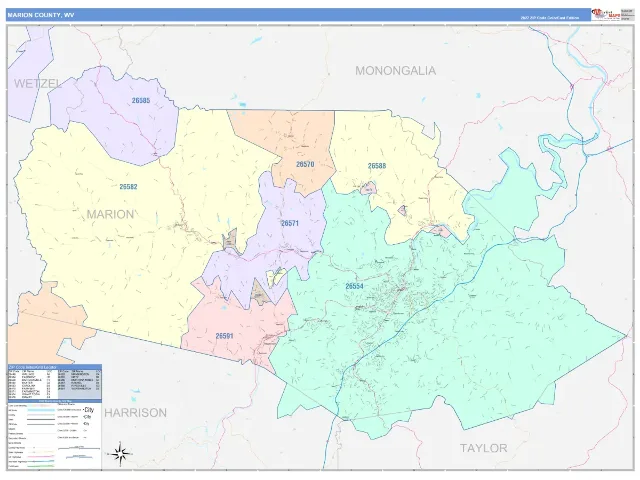
Task: Click the MARION COUNTY, WV title text
Action: click(40, 15)
